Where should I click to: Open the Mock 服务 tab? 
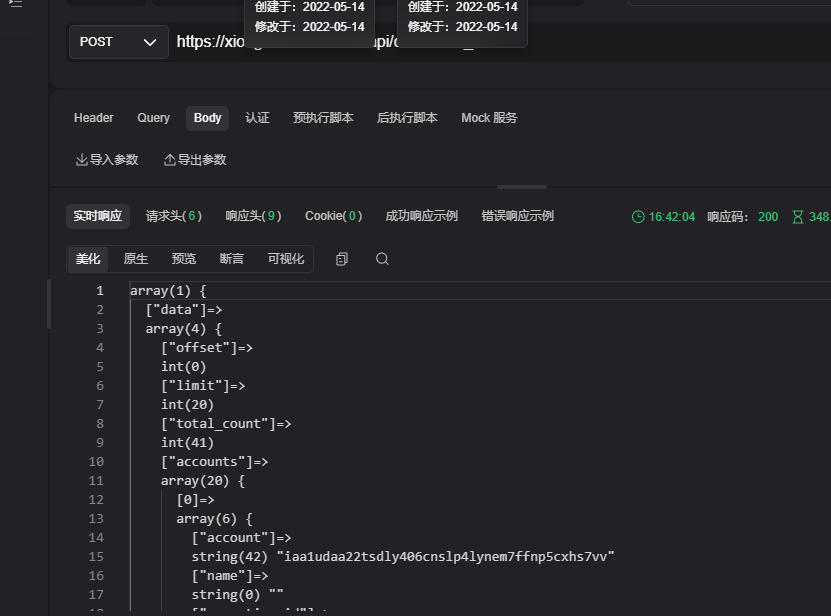point(488,117)
